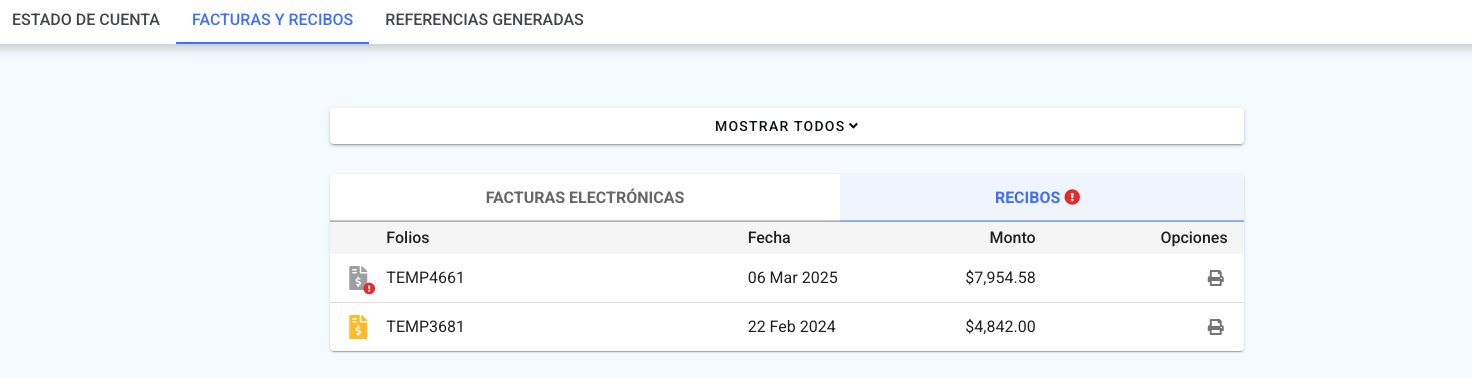The image size is (1472, 378).
Task: Click the Opciones column header
Action: 1194,238
